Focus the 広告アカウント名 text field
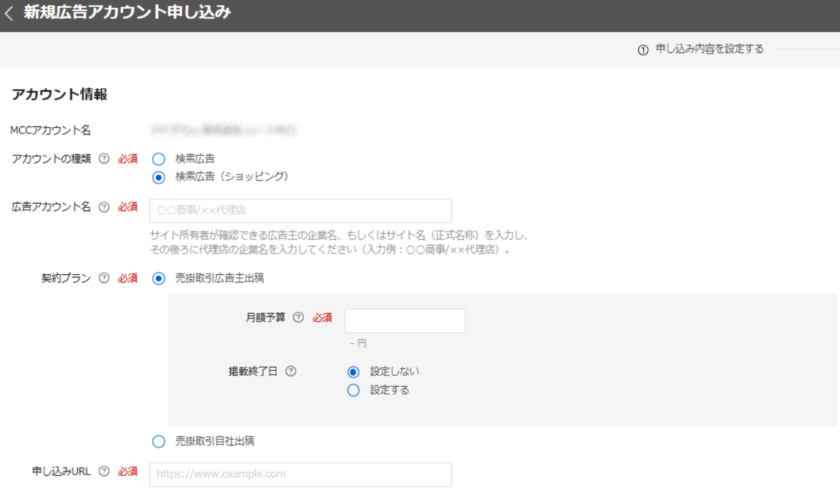This screenshot has height=491, width=840. coord(300,210)
